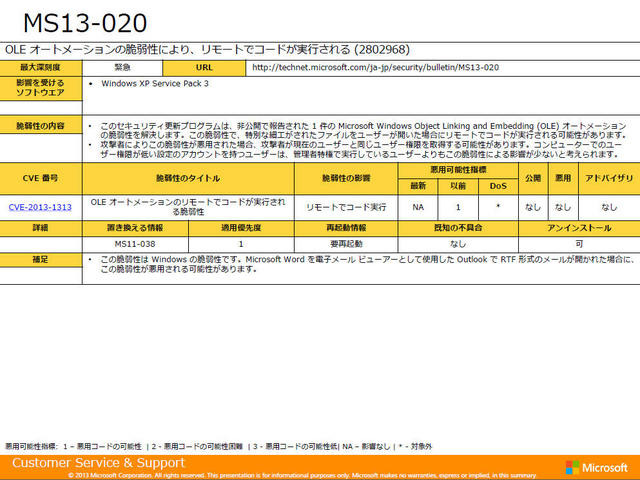Click the アンインストール header
Viewport: 640px width, 480px height.
coord(579,228)
